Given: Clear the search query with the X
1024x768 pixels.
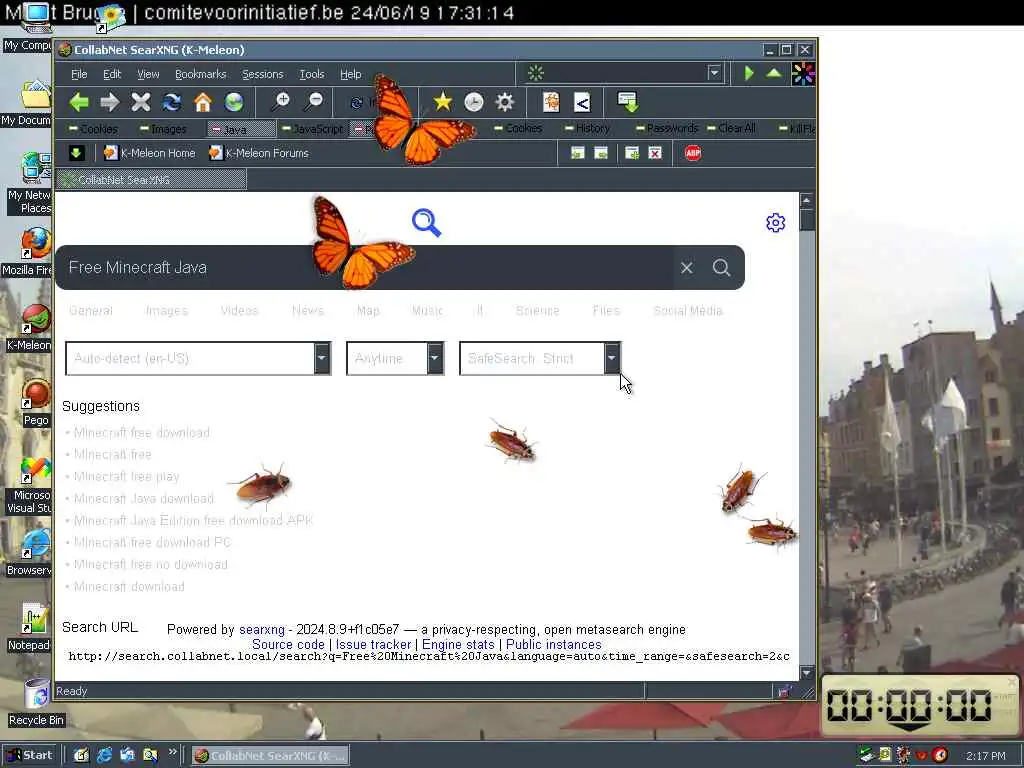Looking at the screenshot, I should (686, 268).
